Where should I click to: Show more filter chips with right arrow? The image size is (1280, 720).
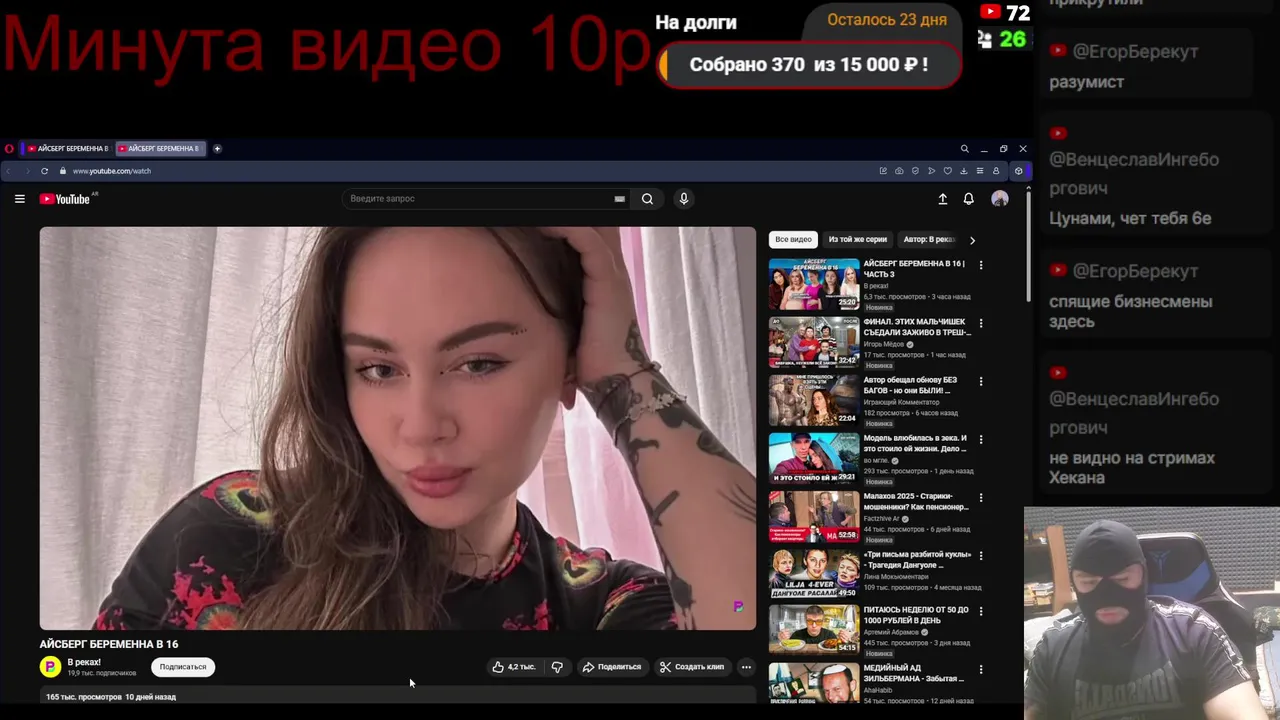point(972,240)
